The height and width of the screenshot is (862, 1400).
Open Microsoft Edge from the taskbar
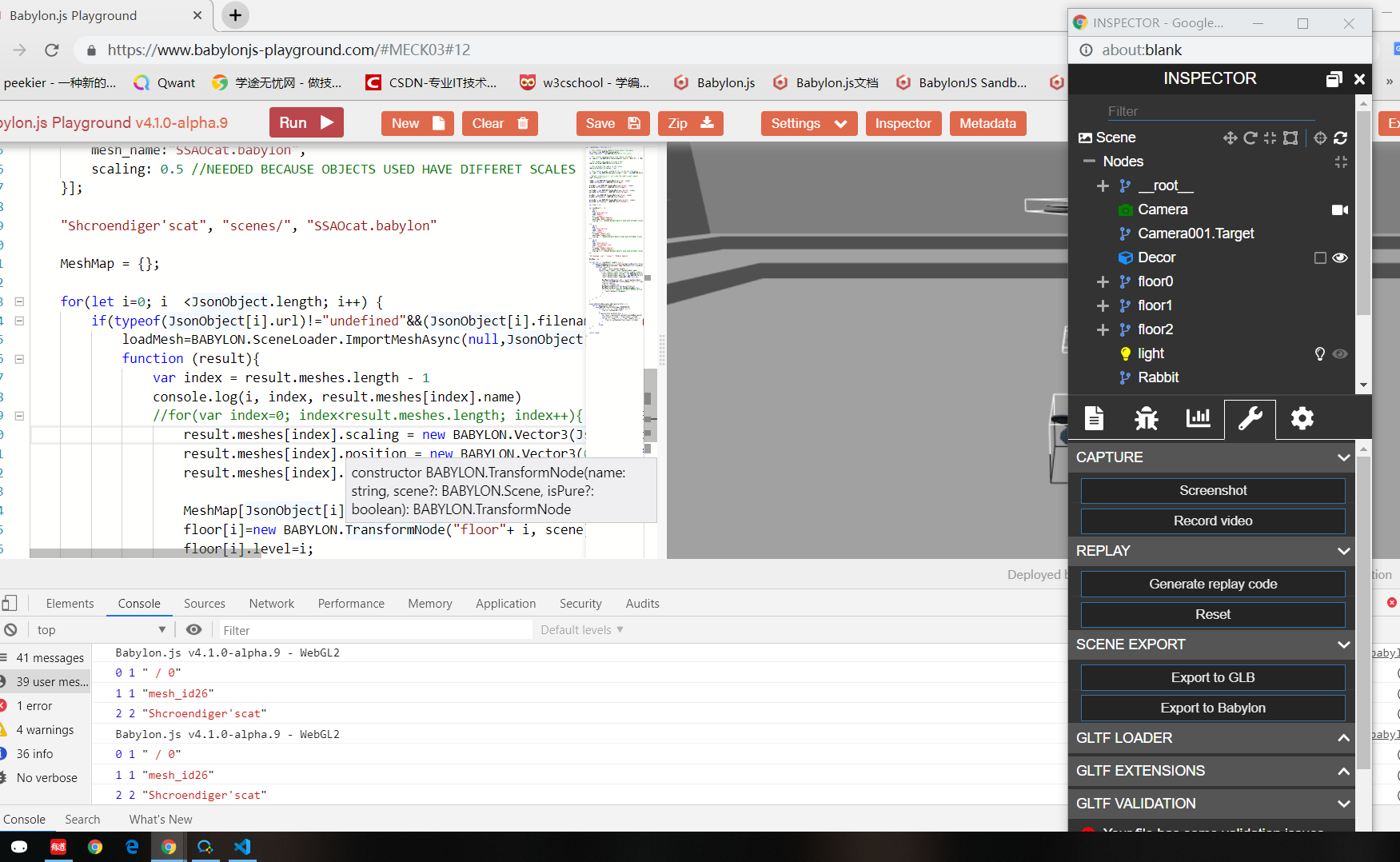132,847
